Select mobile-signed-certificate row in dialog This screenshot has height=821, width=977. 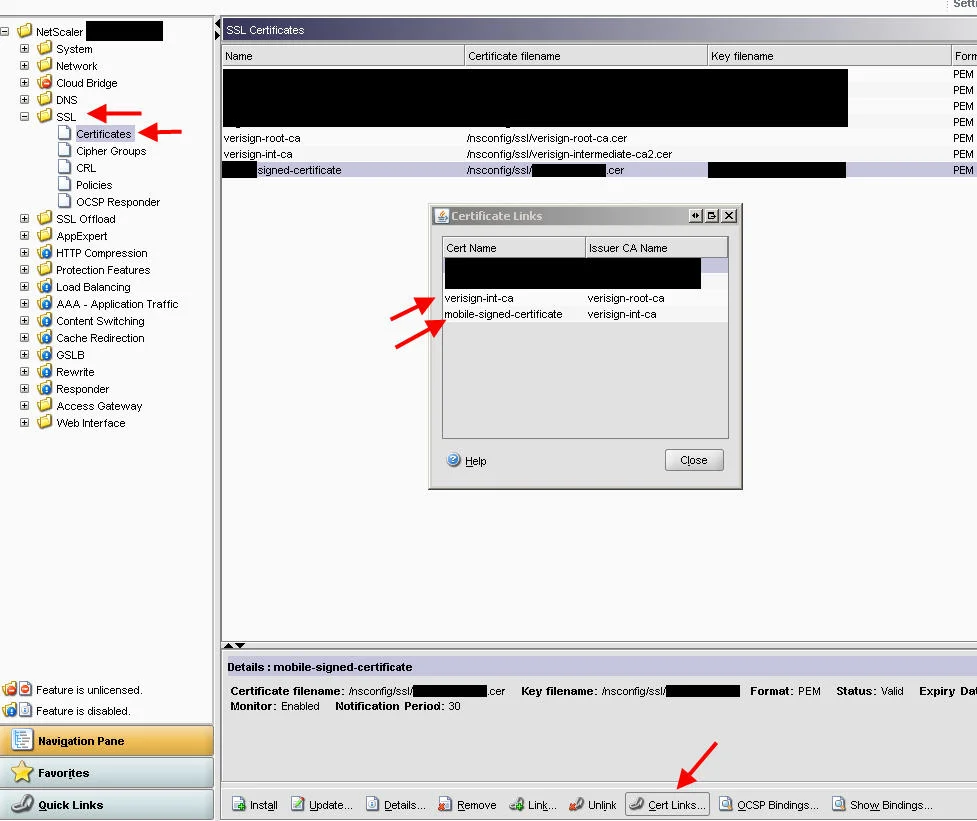(x=585, y=315)
